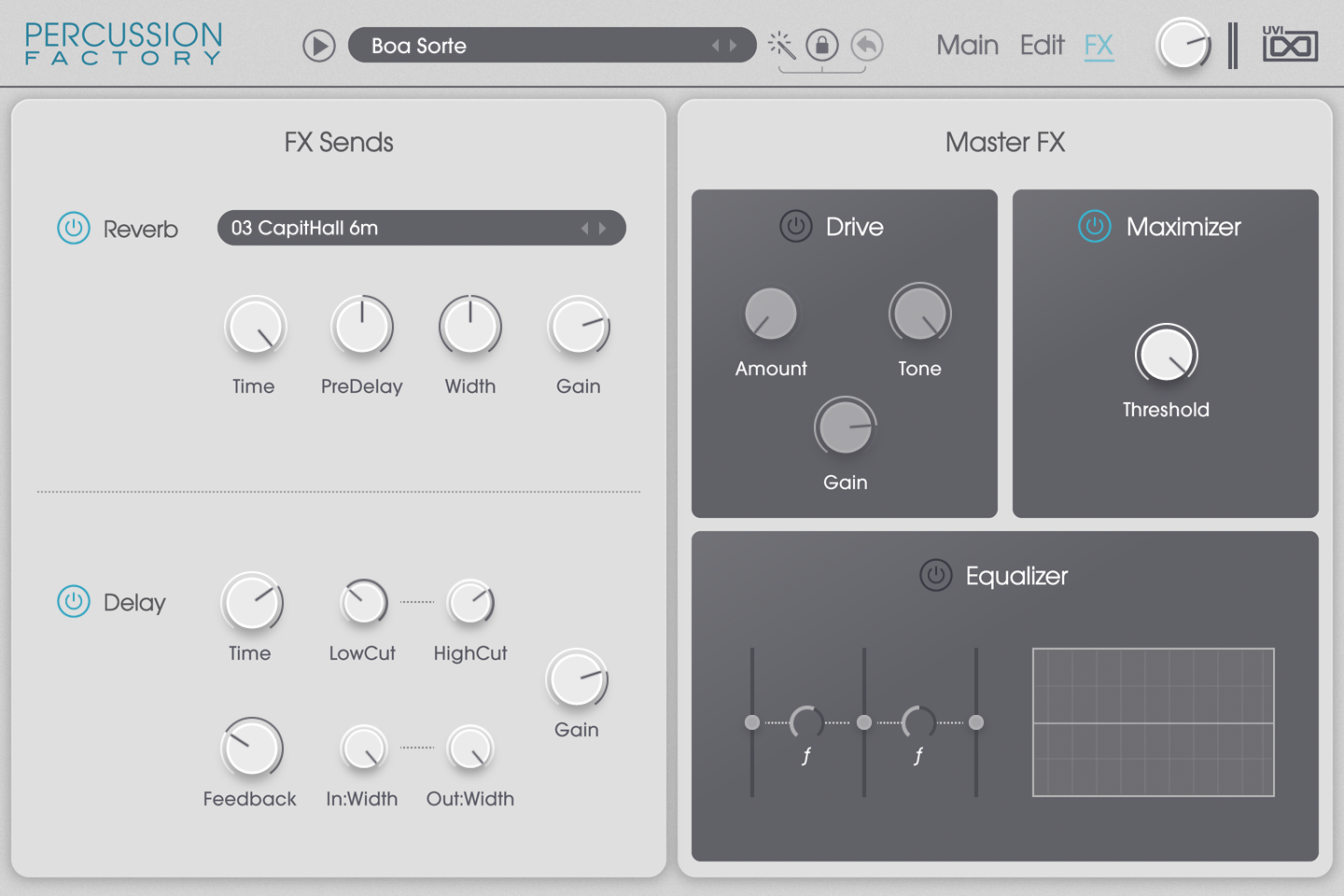Click the UVI logo icon
The image size is (1344, 896).
click(x=1290, y=44)
